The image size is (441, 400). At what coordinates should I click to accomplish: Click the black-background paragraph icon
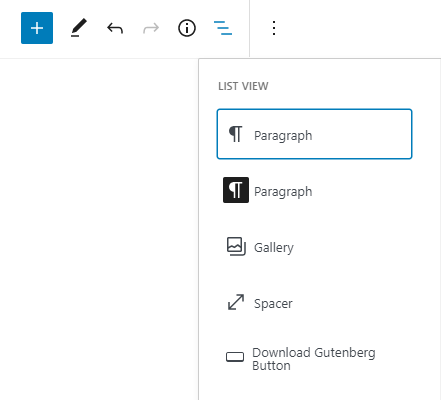coord(236,190)
